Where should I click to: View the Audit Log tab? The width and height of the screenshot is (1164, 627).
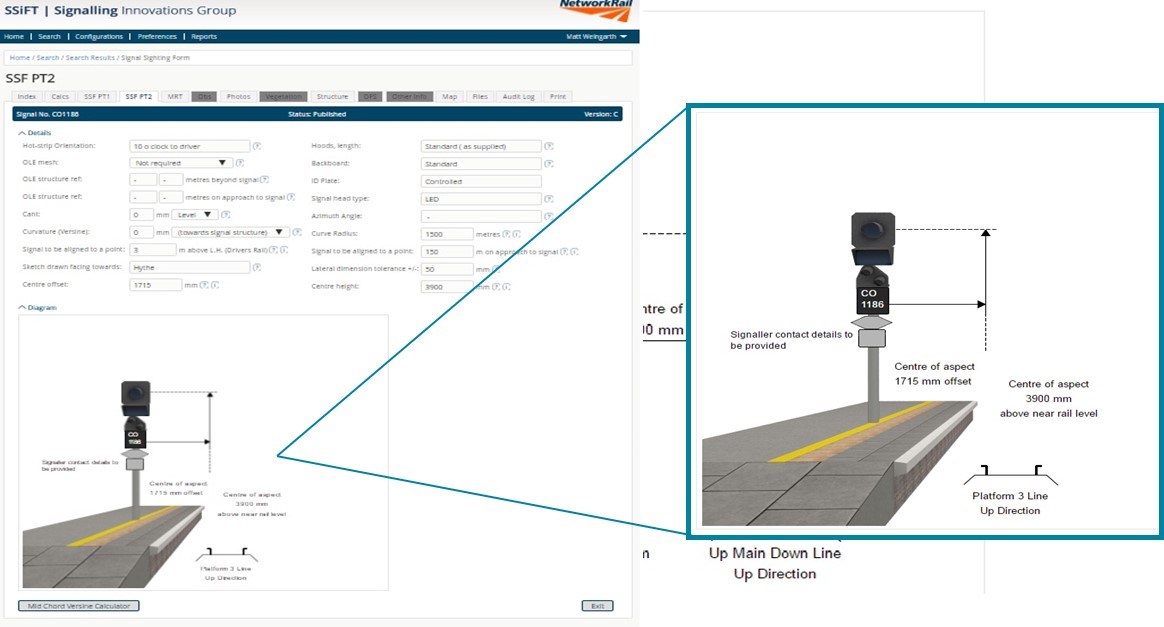click(x=519, y=96)
